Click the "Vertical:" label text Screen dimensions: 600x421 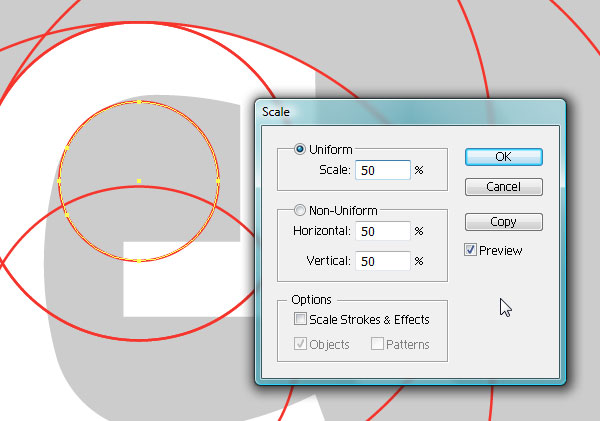[x=328, y=261]
